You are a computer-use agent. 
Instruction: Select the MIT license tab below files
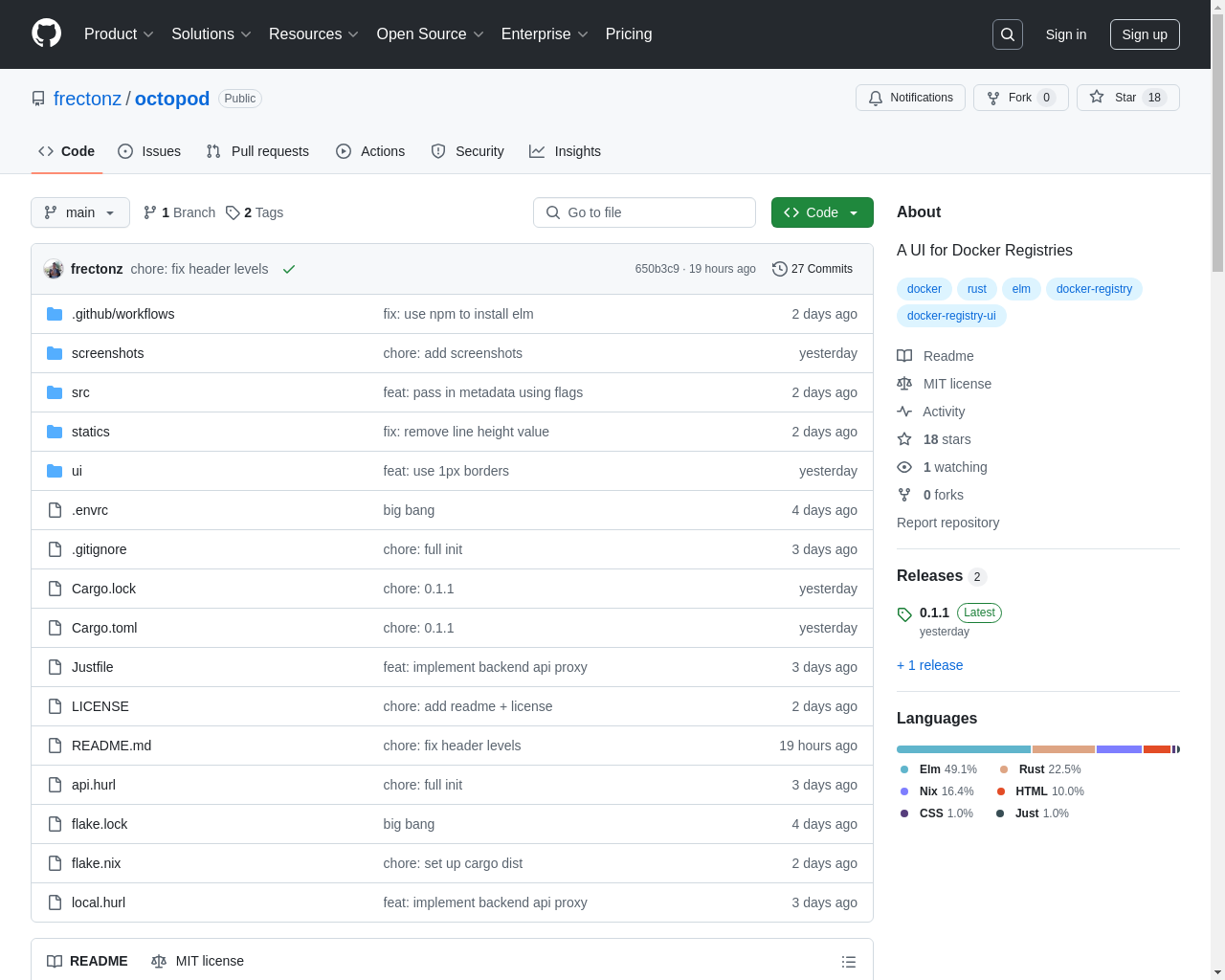197,961
